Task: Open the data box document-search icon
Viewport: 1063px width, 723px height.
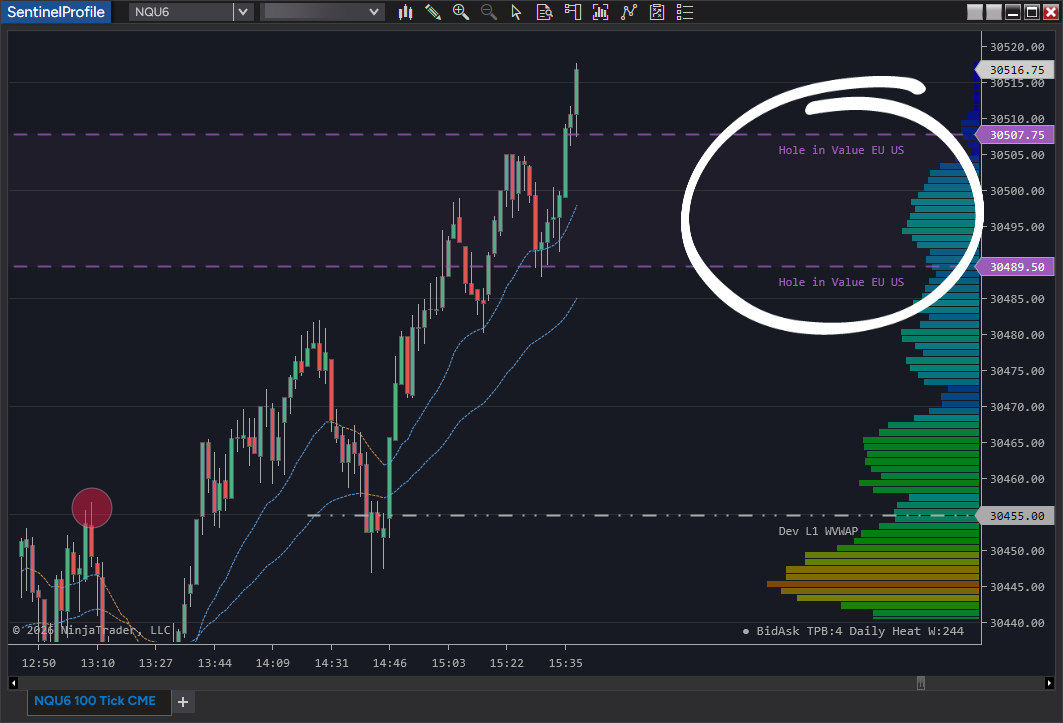Action: click(544, 12)
